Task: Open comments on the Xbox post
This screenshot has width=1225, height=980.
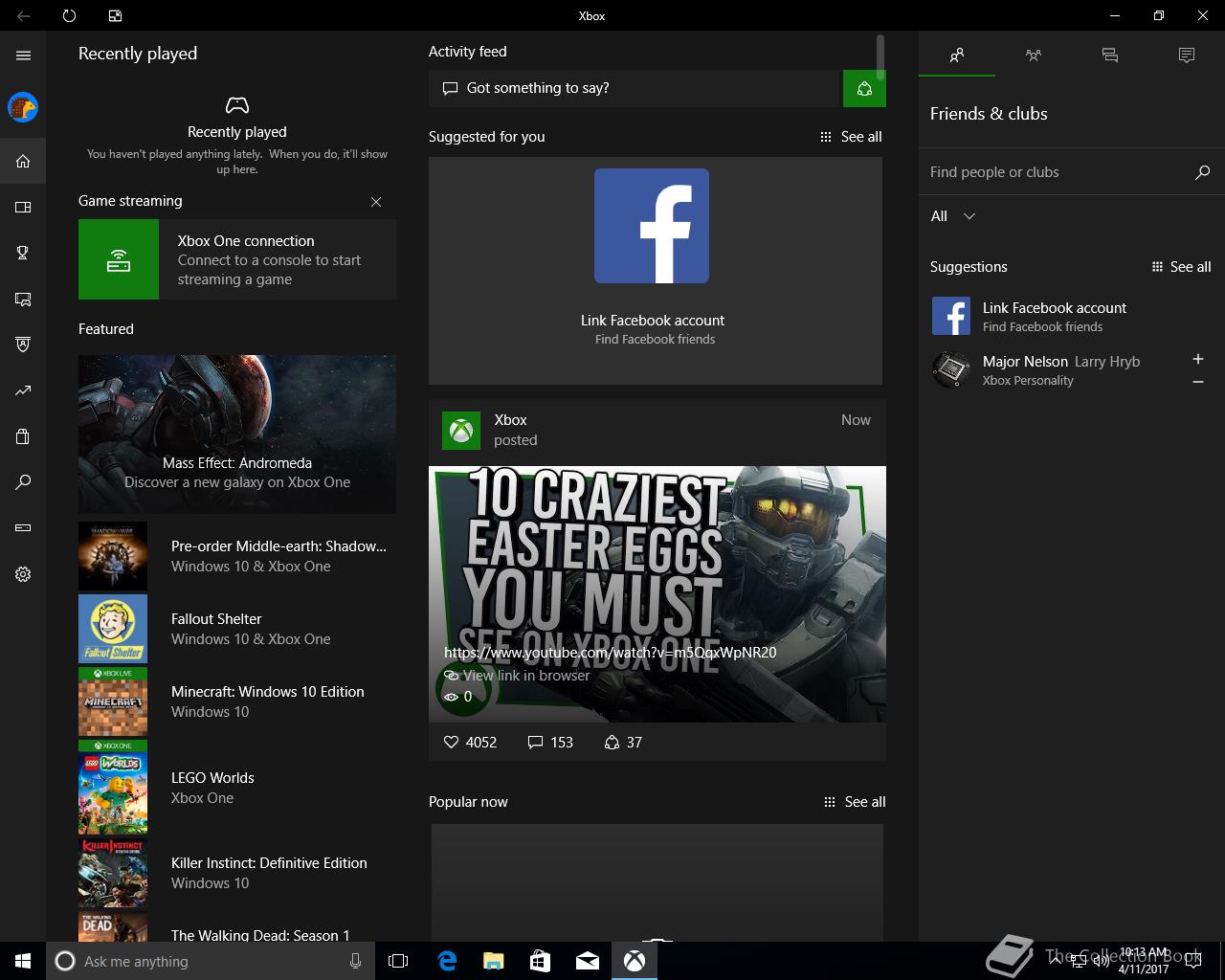Action: 550,742
